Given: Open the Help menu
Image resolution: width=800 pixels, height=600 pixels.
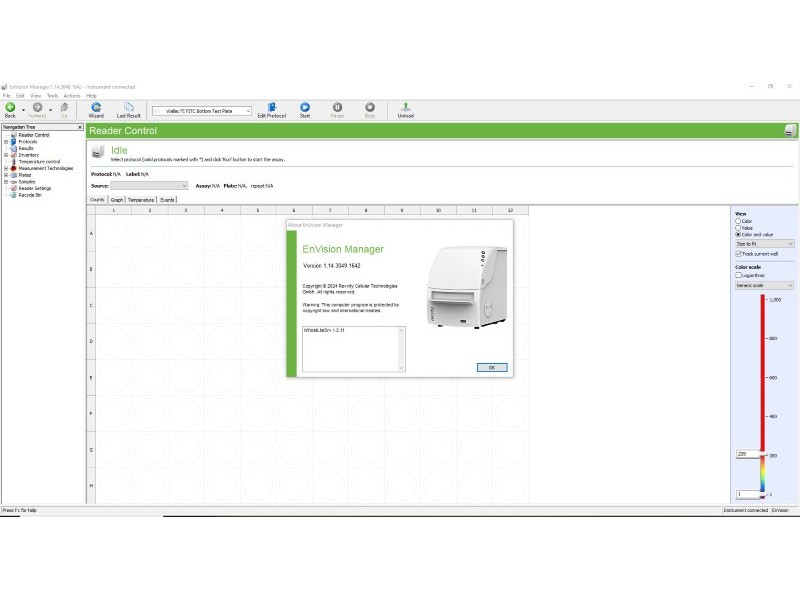Looking at the screenshot, I should pyautogui.click(x=91, y=95).
